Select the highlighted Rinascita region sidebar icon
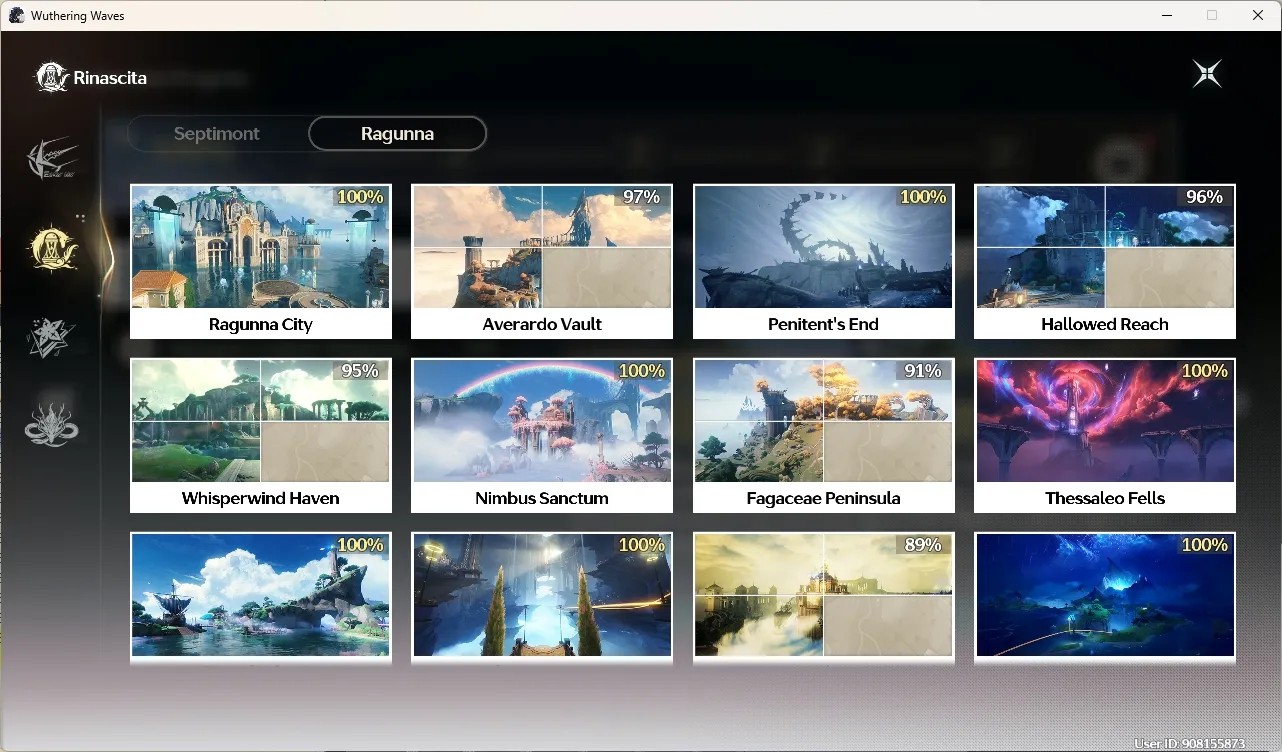The height and width of the screenshot is (752, 1282). [52, 249]
